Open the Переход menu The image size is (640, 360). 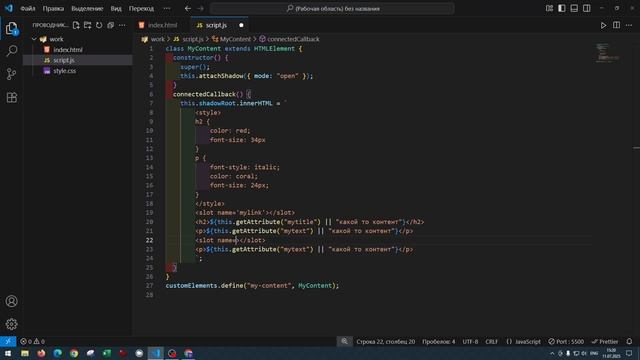point(141,8)
